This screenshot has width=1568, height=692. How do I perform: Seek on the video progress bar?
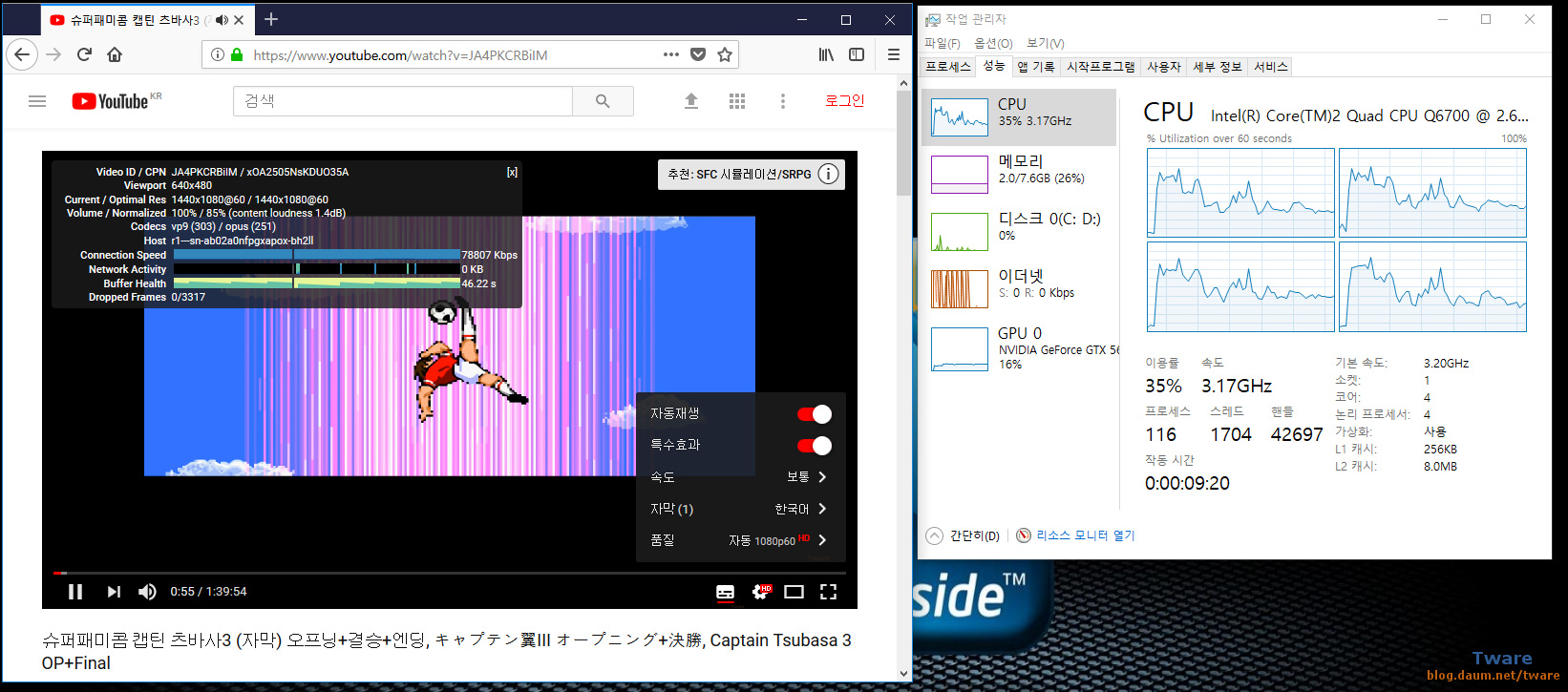coord(449,573)
